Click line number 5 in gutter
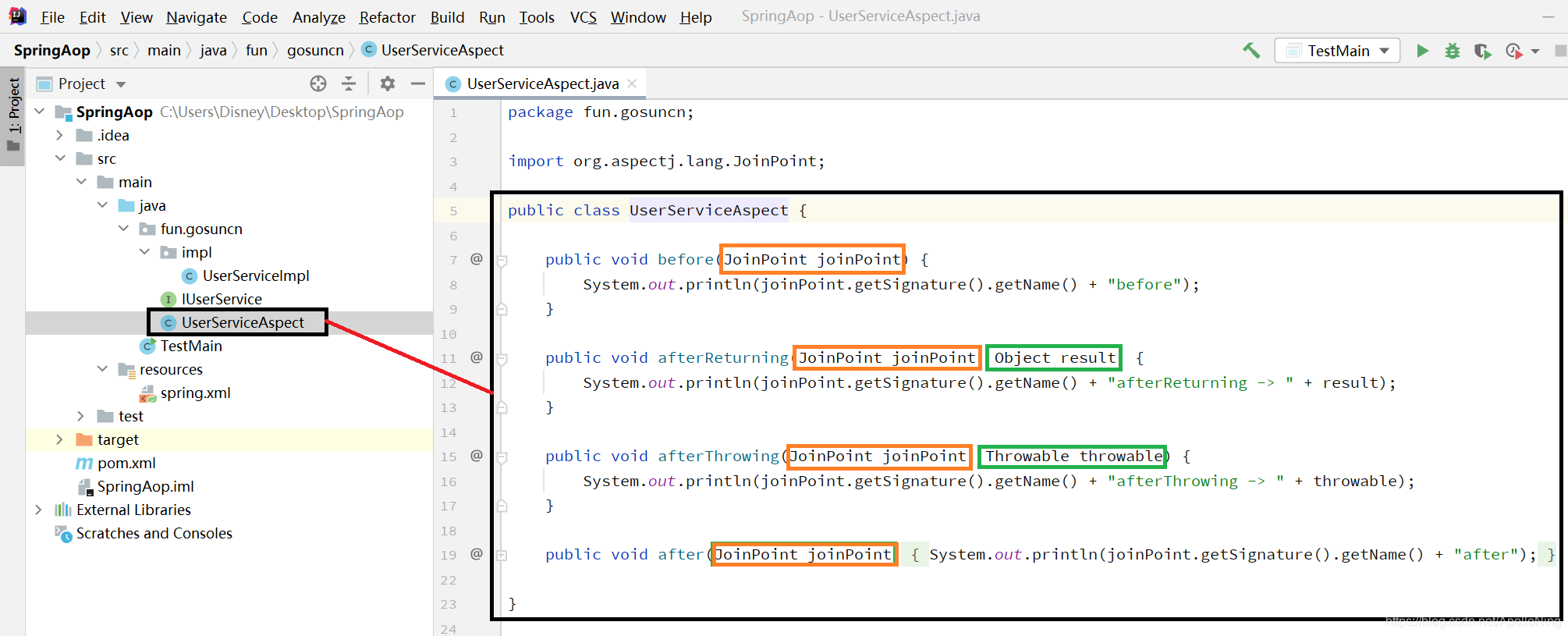1568x636 pixels. click(453, 211)
